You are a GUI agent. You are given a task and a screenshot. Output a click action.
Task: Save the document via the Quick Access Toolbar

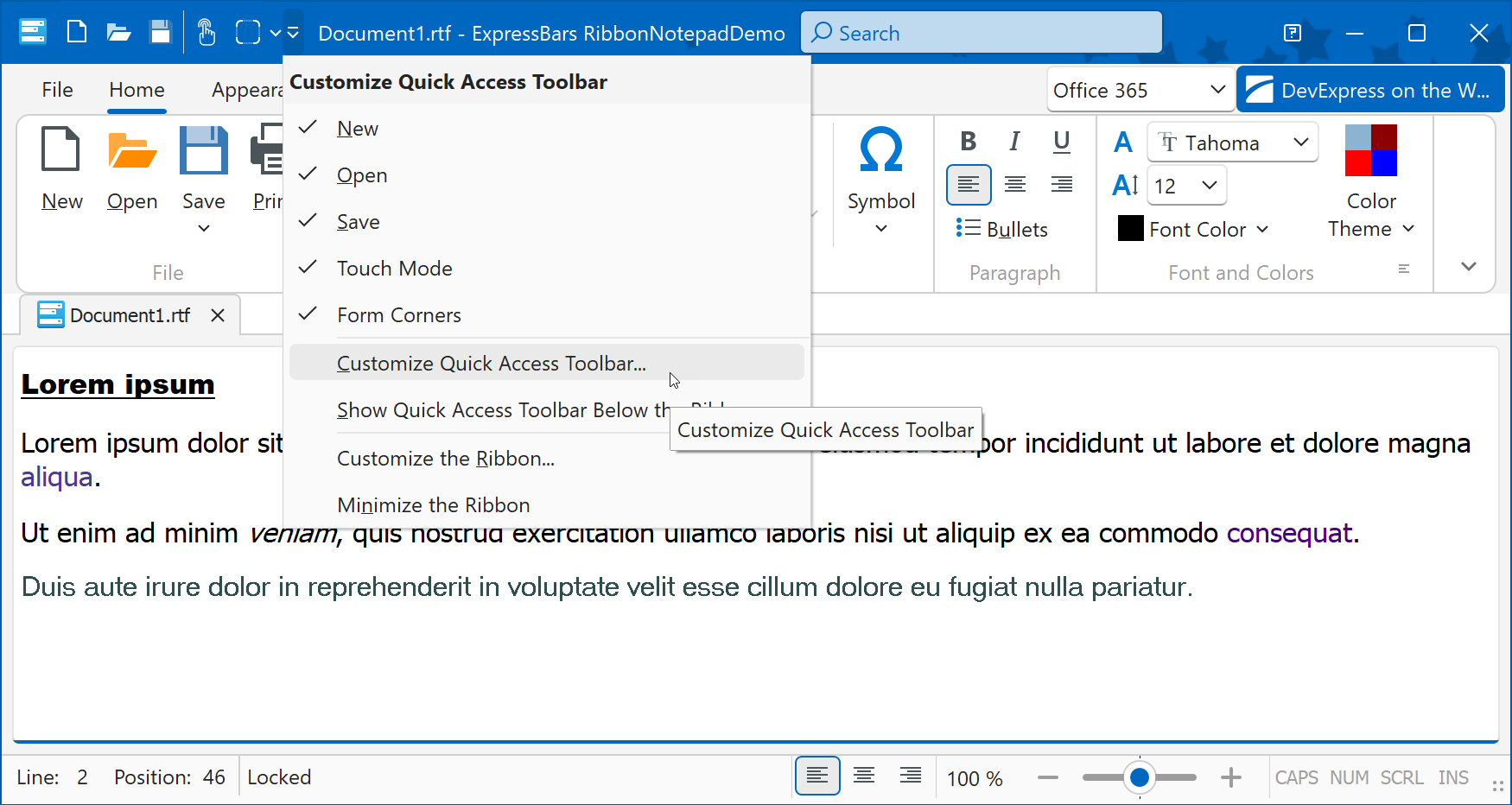(161, 32)
